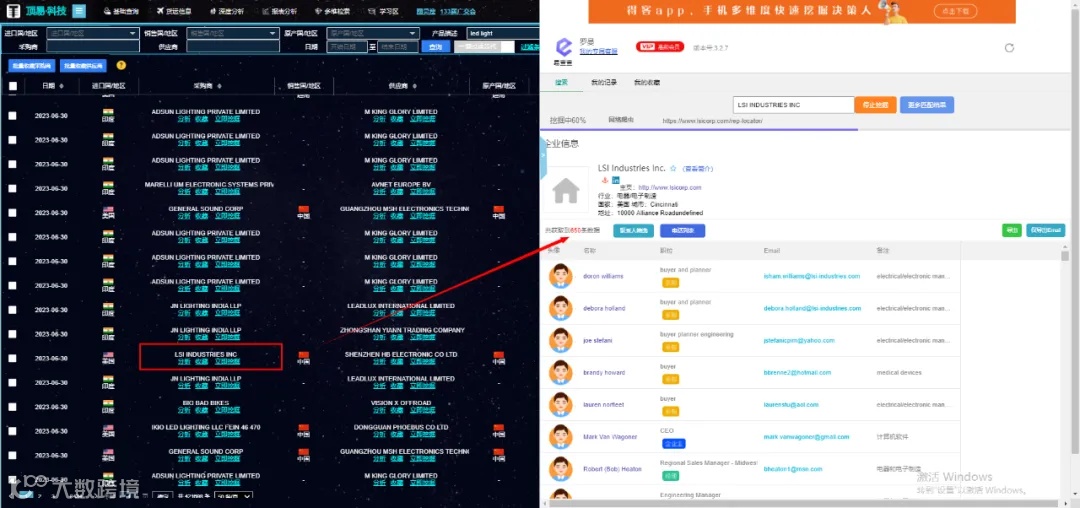The width and height of the screenshot is (1080, 508).
Task: Click debora holland's email address
Action: tap(812, 308)
